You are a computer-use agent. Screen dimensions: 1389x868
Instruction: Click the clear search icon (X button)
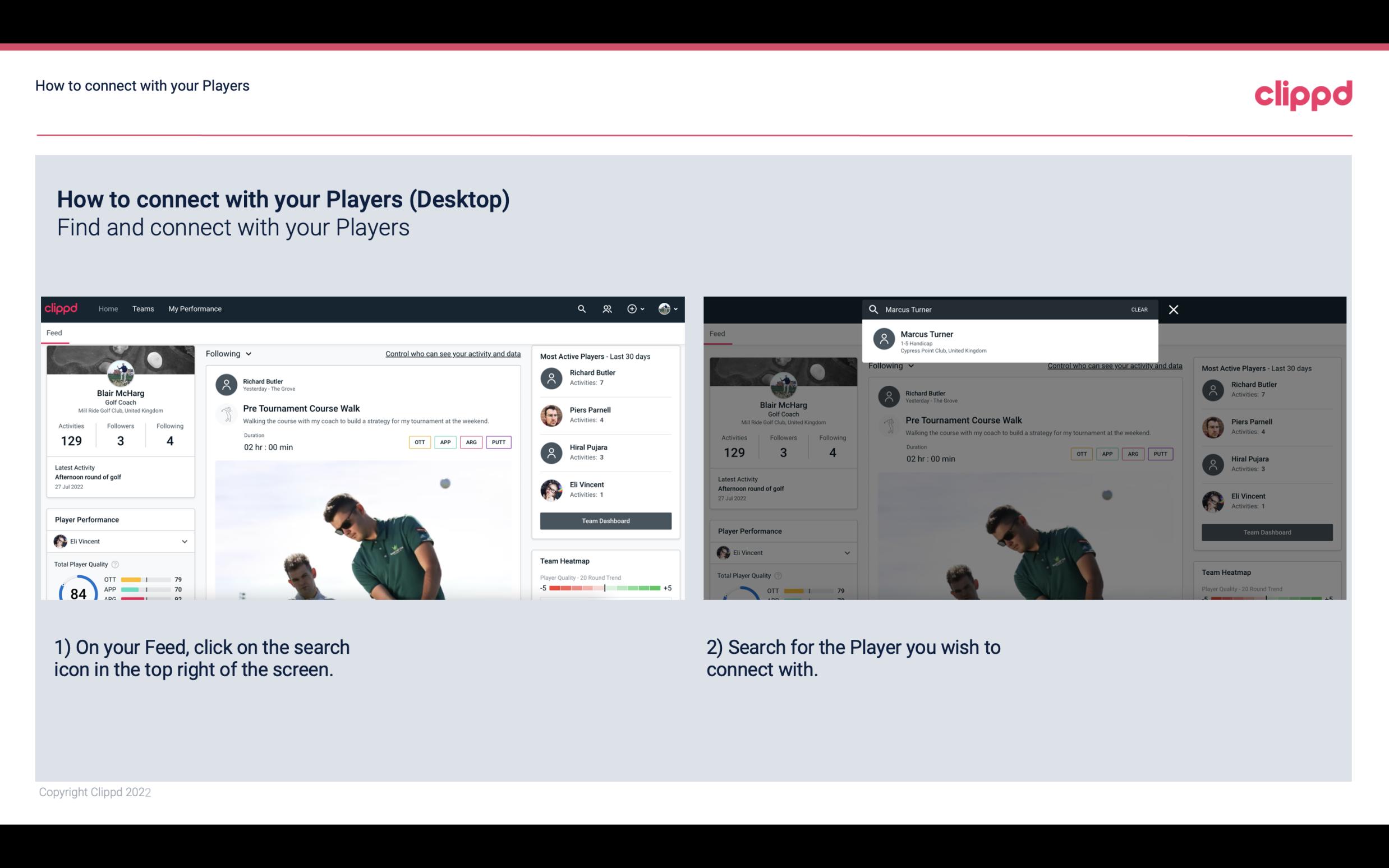click(x=1173, y=309)
